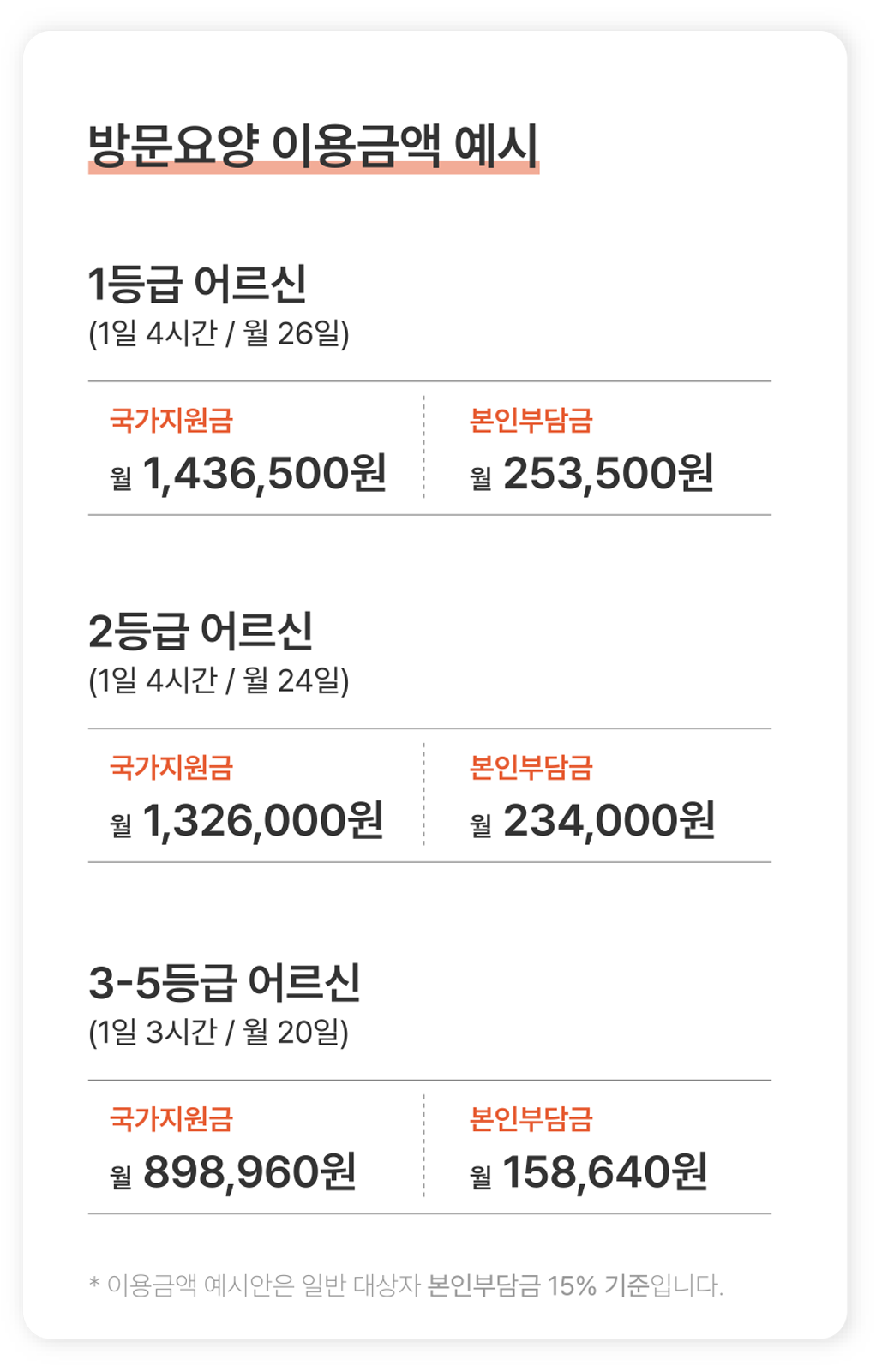876x1372 pixels.
Task: Click 본인부담금 label under 2등급
Action: [531, 767]
